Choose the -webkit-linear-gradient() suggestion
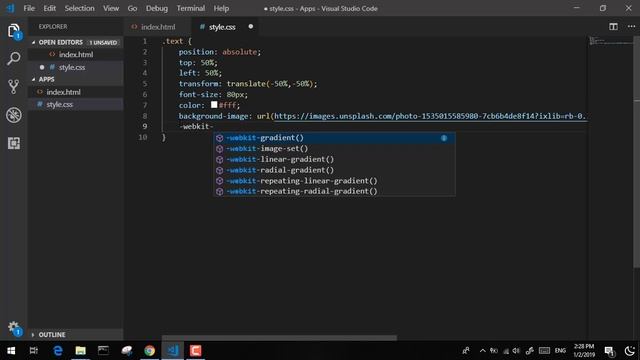Viewport: 640px width, 360px height. pos(334,159)
